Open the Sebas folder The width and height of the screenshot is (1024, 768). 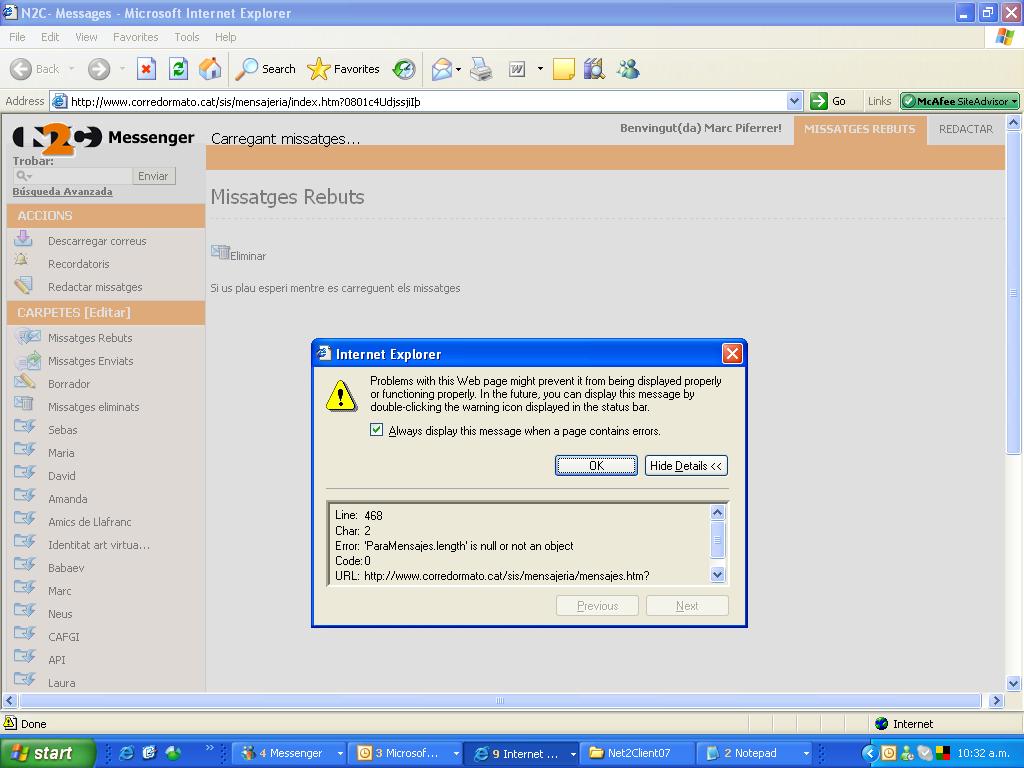(62, 430)
